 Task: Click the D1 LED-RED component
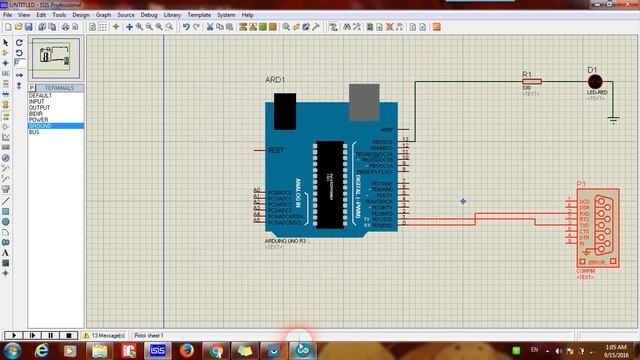coord(595,82)
